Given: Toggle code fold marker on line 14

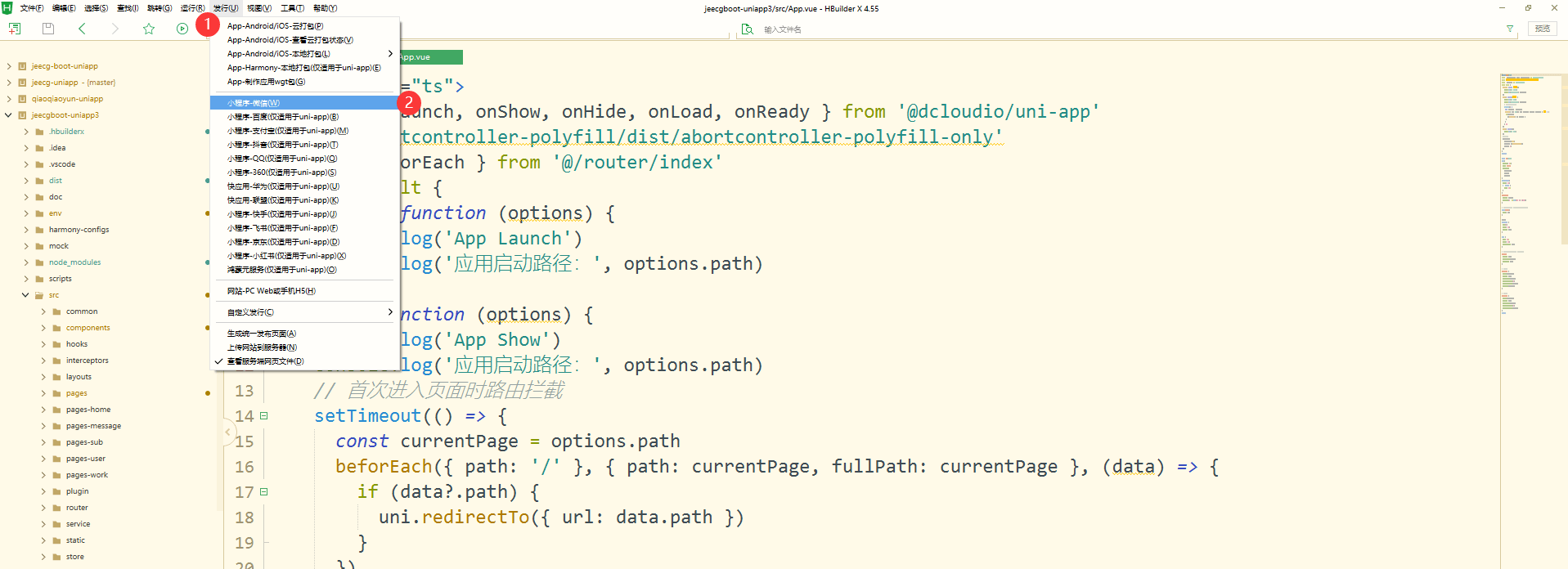Looking at the screenshot, I should tap(263, 416).
